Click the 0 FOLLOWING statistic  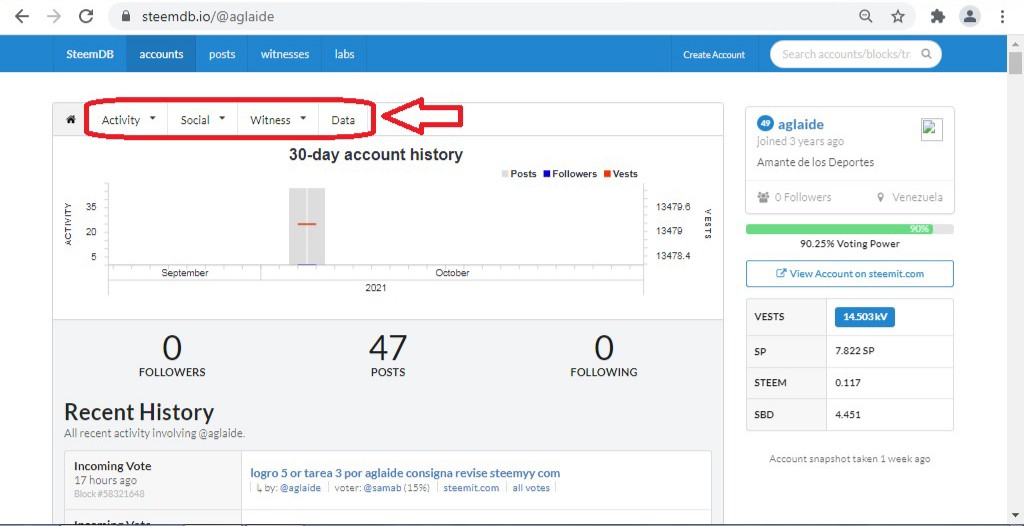pyautogui.click(x=603, y=356)
